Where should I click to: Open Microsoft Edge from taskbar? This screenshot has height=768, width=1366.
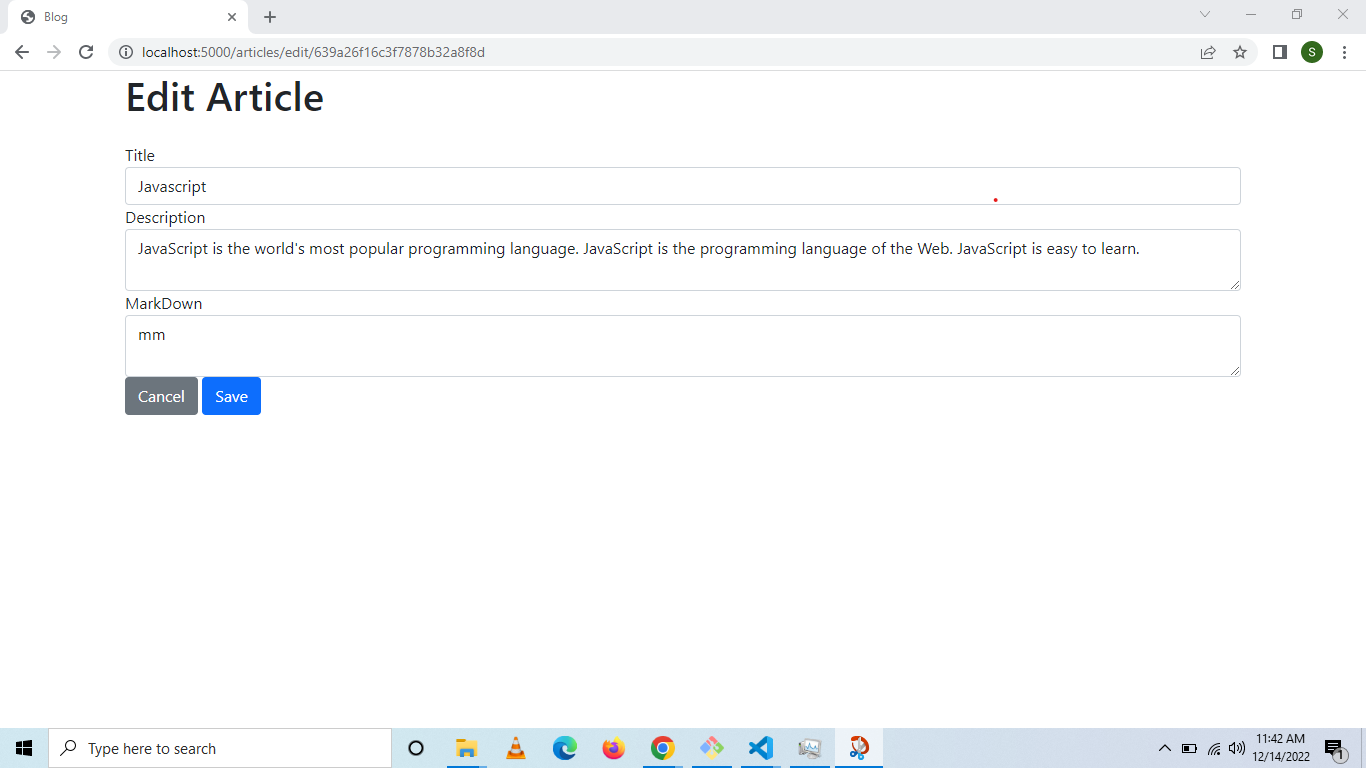coord(565,748)
